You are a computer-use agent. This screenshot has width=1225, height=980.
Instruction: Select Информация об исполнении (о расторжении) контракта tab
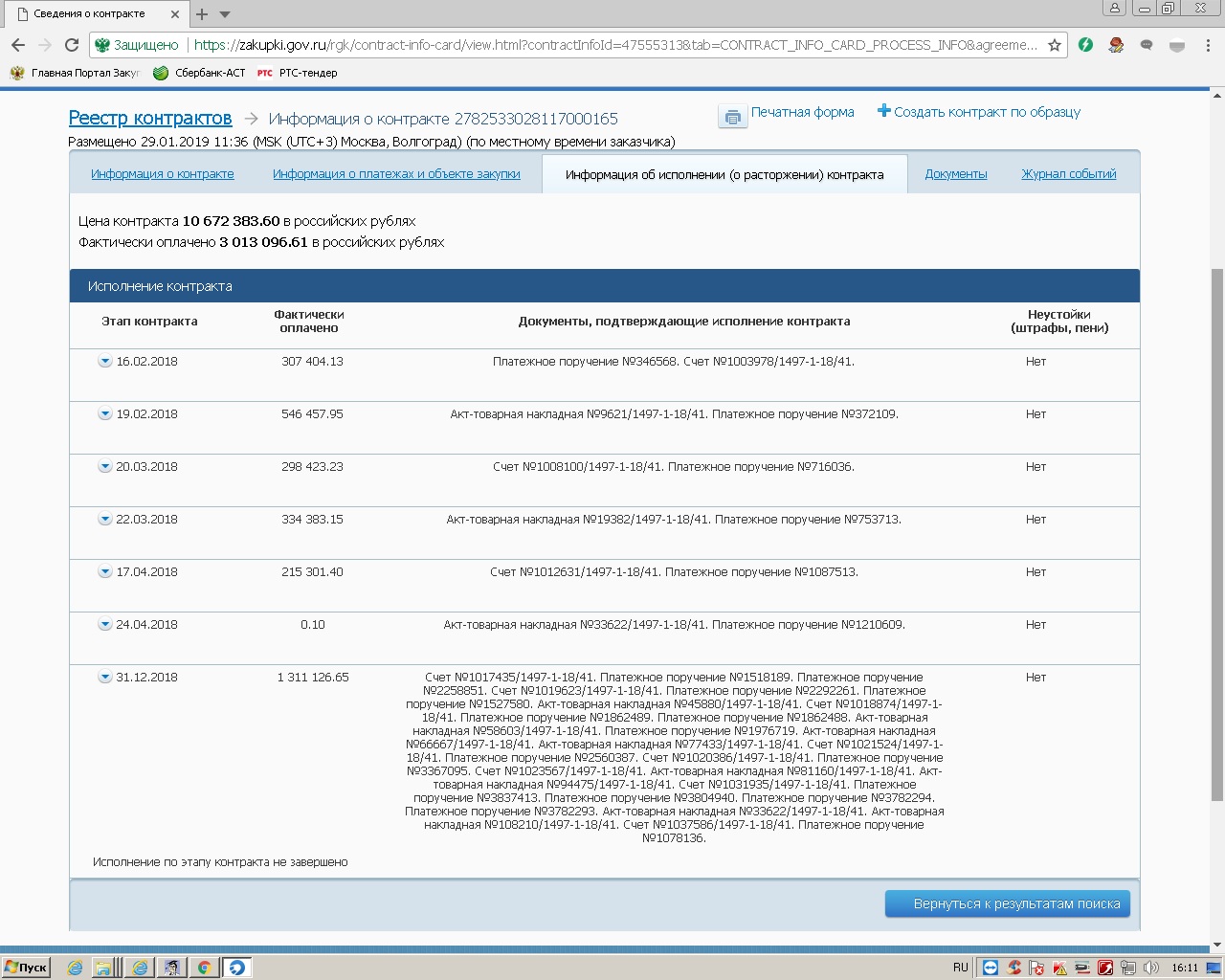pos(724,174)
